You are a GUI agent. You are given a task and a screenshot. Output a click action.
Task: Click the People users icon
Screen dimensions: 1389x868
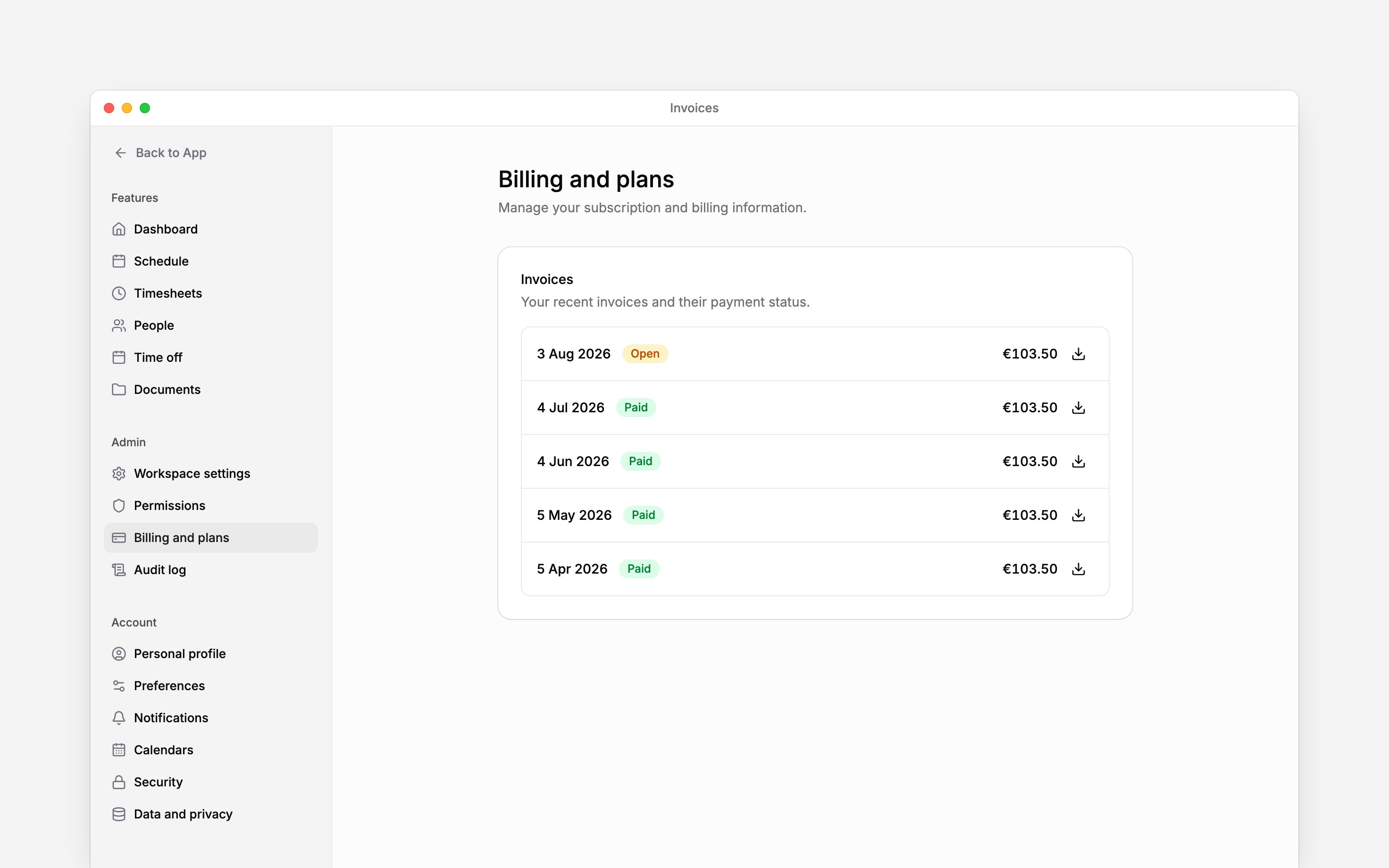[x=119, y=325]
